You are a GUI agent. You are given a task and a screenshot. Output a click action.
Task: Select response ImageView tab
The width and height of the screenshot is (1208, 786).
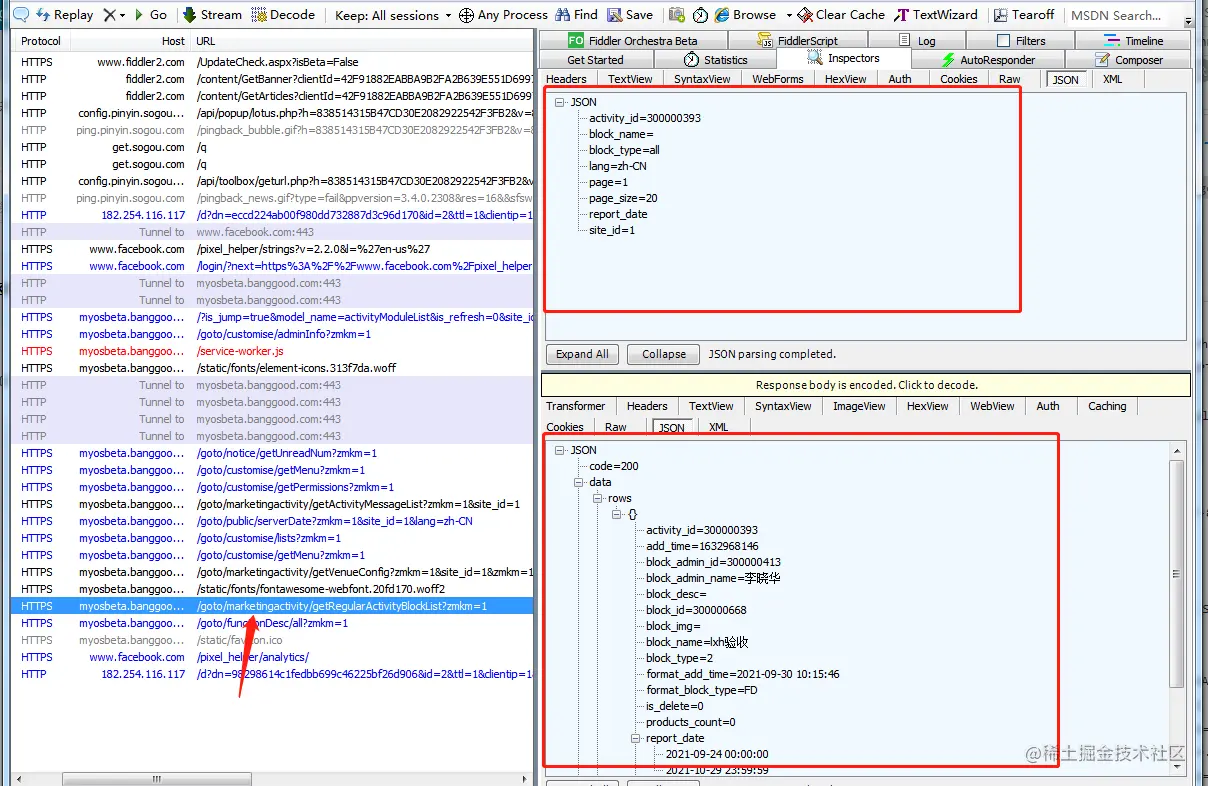tap(859, 406)
